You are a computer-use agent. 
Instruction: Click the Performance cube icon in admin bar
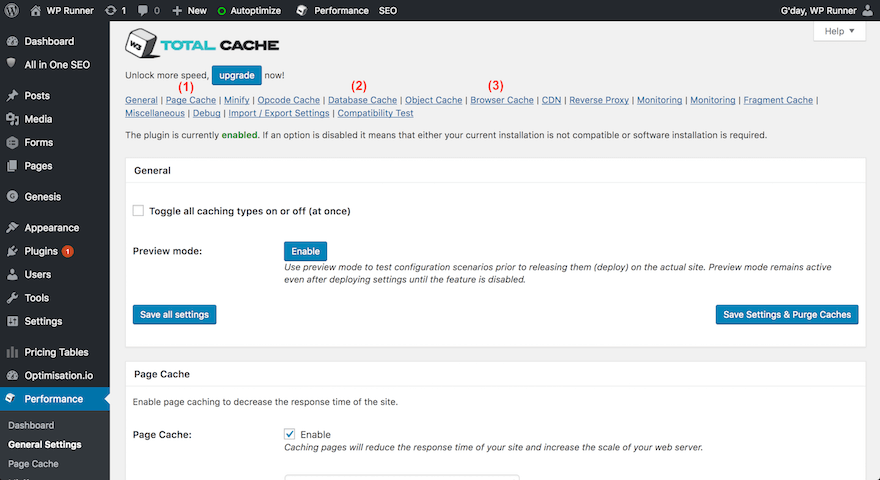pos(302,10)
